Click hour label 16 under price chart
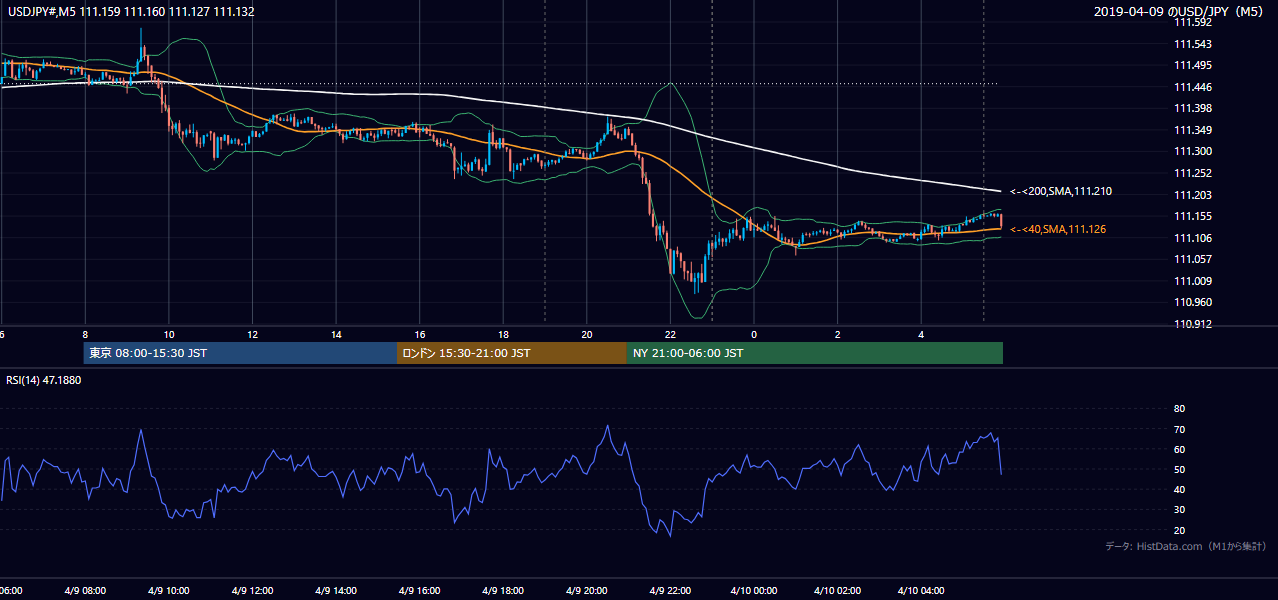Image resolution: width=1278 pixels, height=600 pixels. pyautogui.click(x=420, y=334)
